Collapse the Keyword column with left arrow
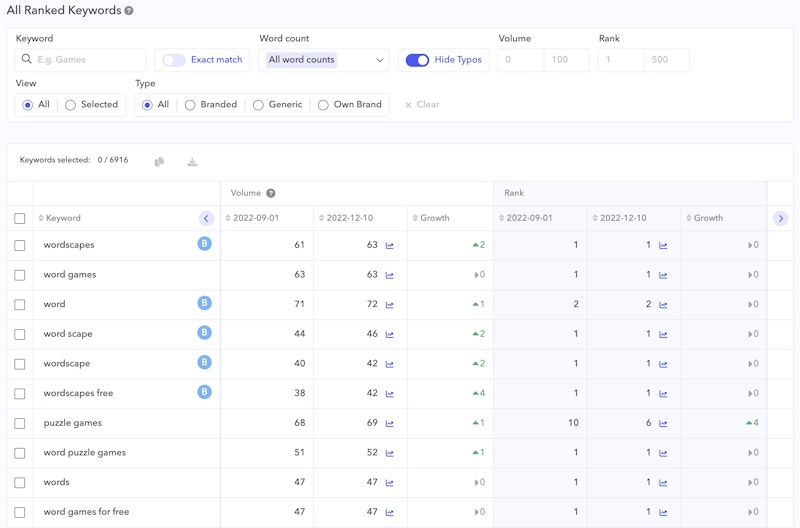This screenshot has height=528, width=800. 206,218
